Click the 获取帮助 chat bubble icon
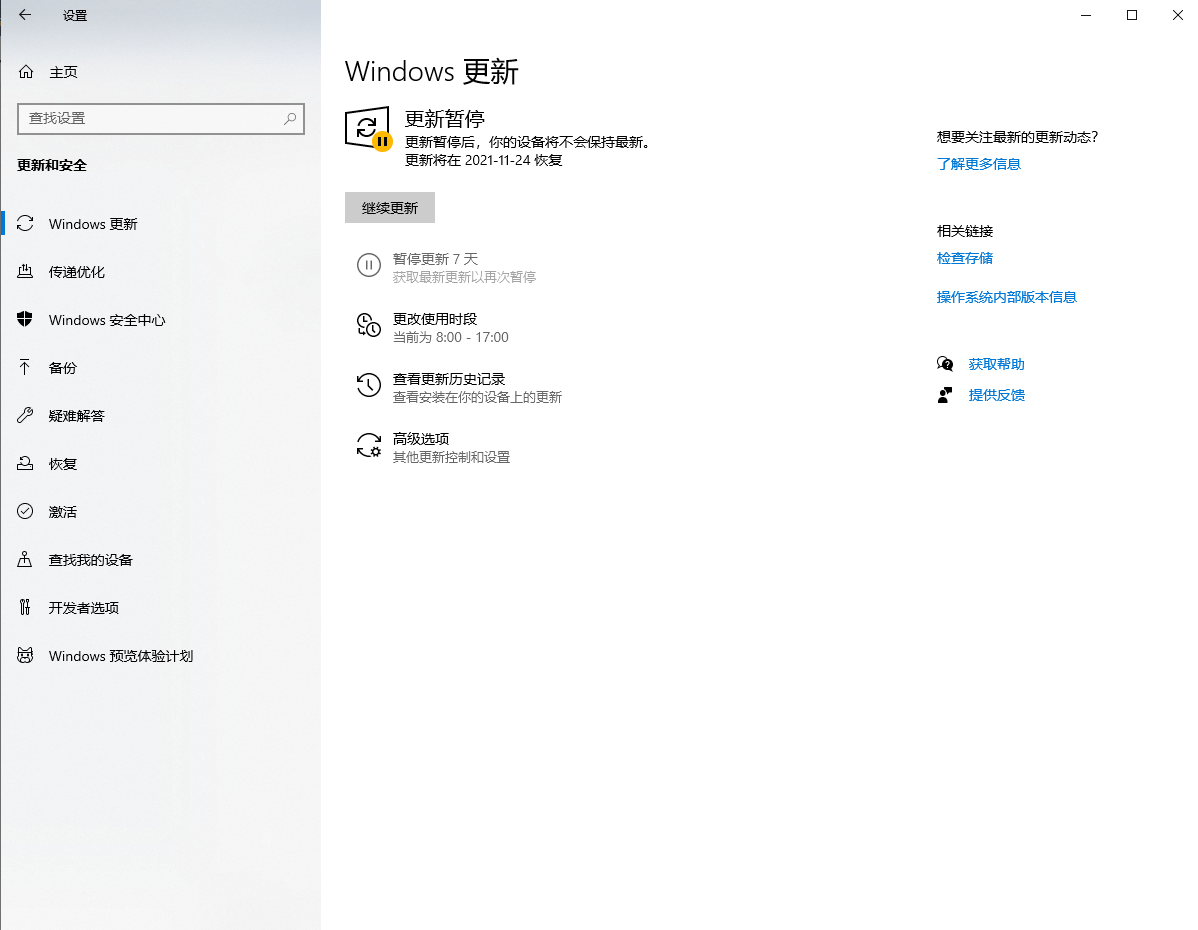This screenshot has width=1198, height=930. [x=945, y=365]
